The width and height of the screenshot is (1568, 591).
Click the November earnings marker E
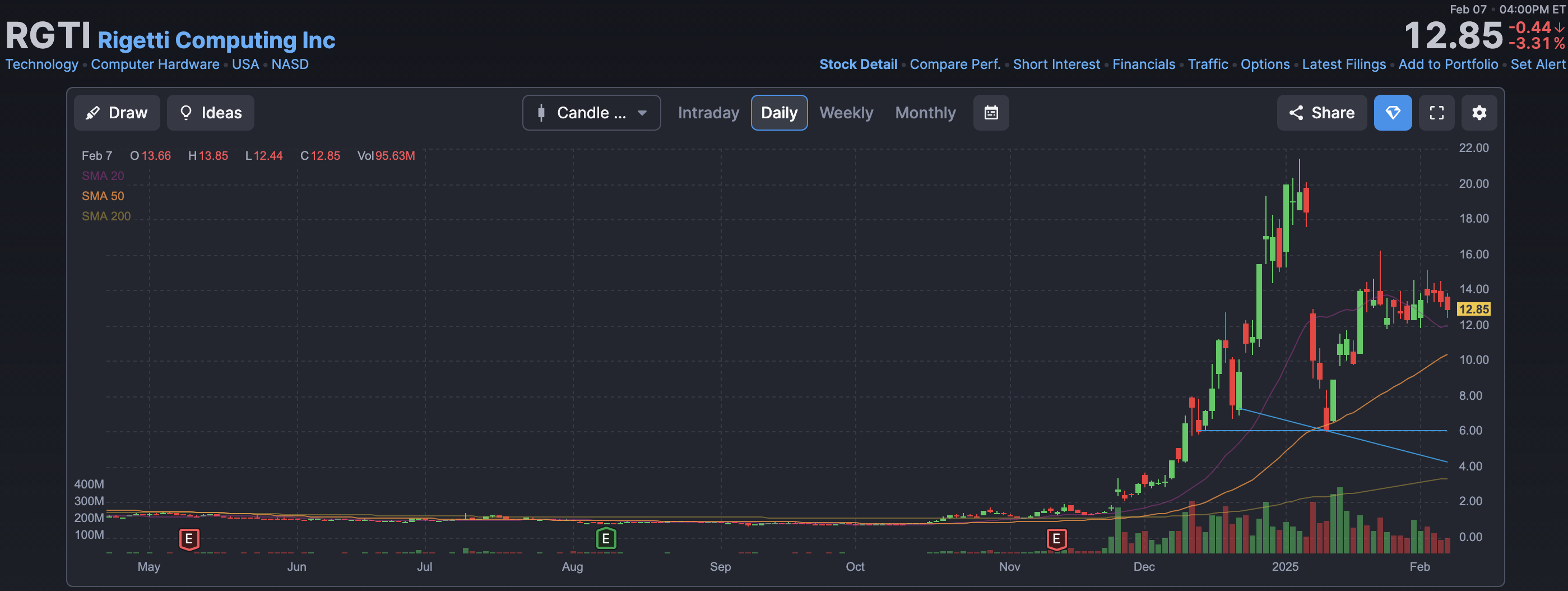tap(1056, 539)
